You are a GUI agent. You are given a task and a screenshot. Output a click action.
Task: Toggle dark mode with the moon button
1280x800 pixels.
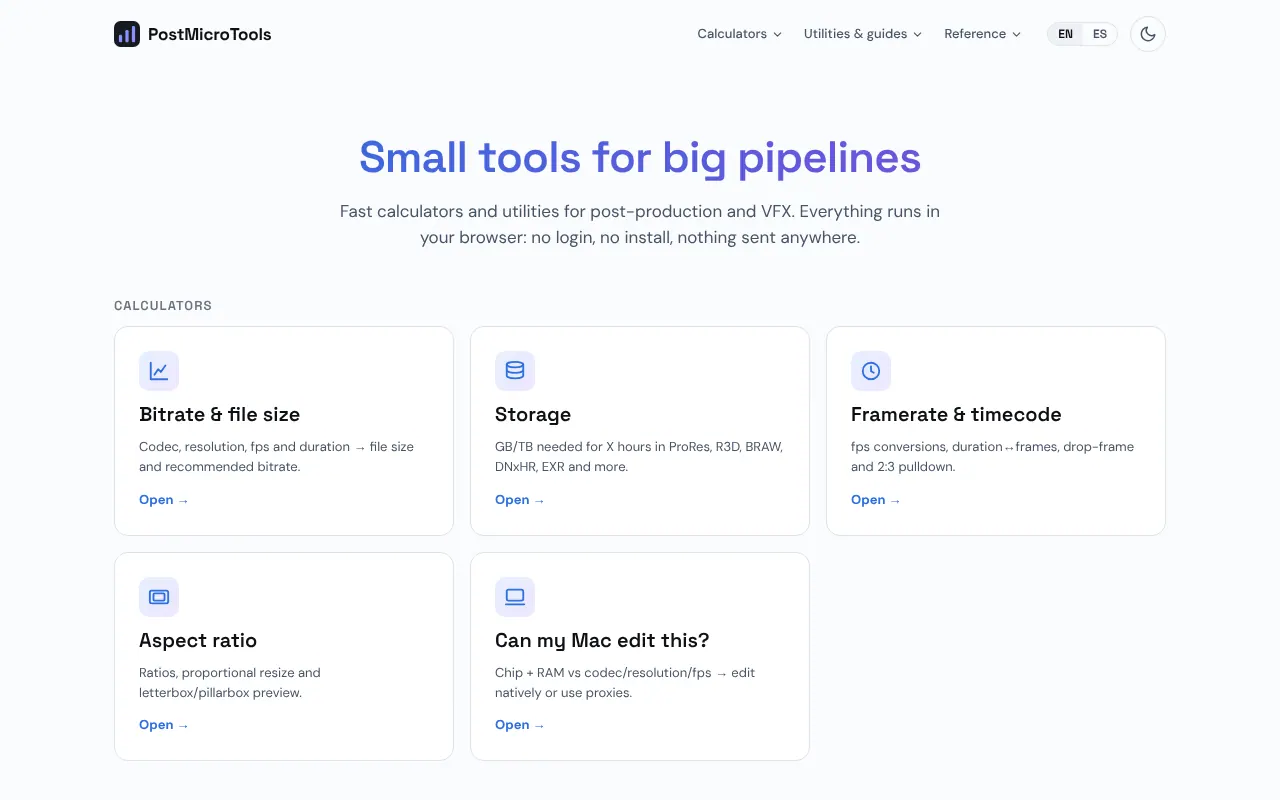pyautogui.click(x=1148, y=34)
